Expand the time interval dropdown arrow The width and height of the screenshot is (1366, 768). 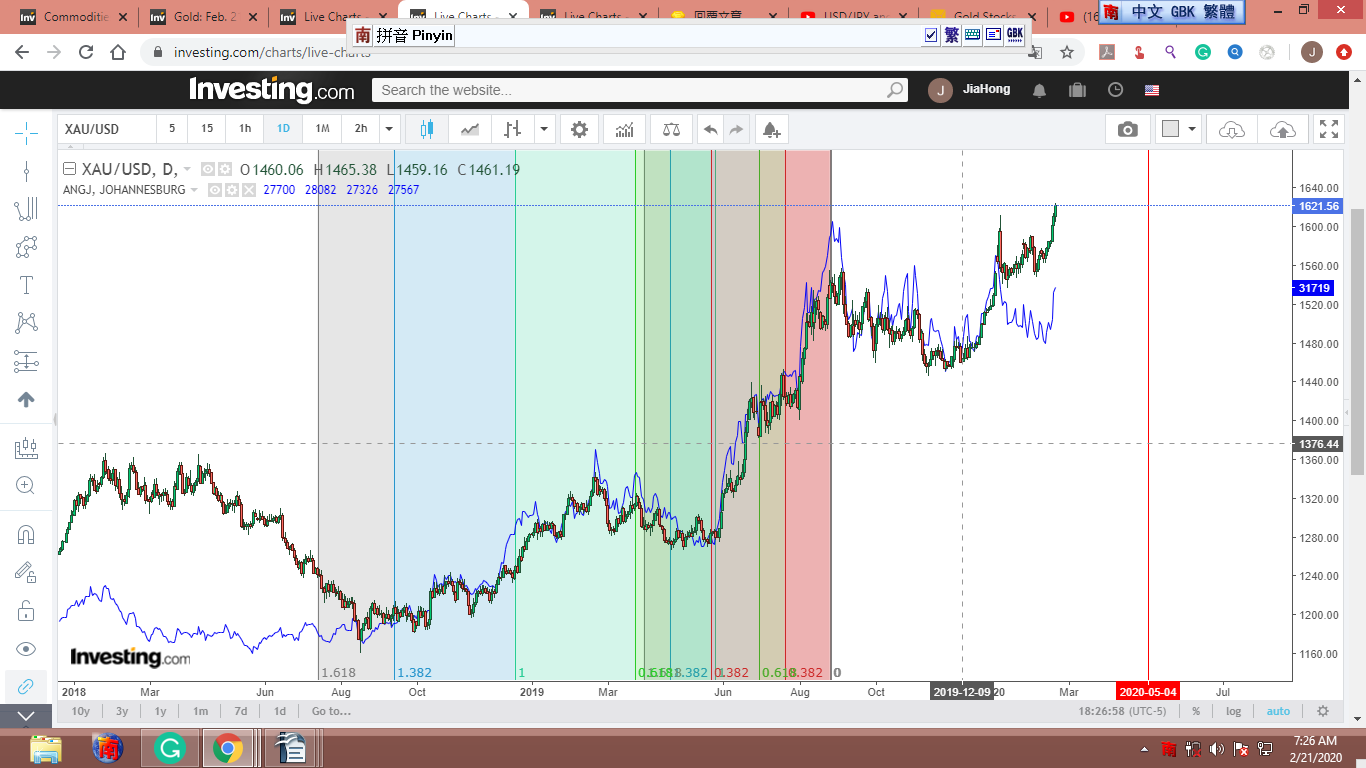coord(389,129)
